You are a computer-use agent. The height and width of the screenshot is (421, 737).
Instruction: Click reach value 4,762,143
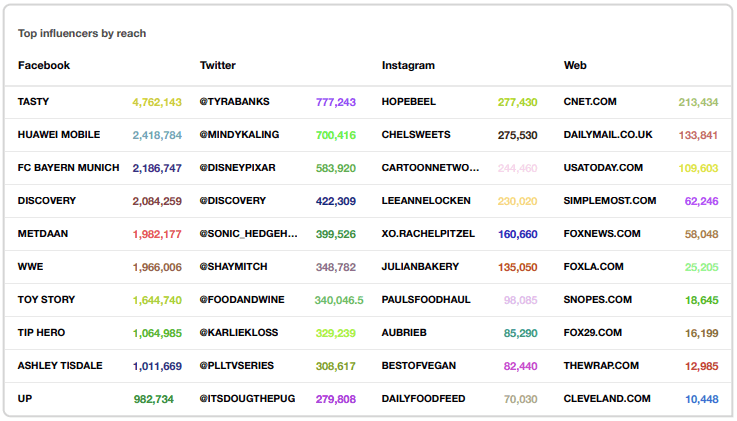157,102
